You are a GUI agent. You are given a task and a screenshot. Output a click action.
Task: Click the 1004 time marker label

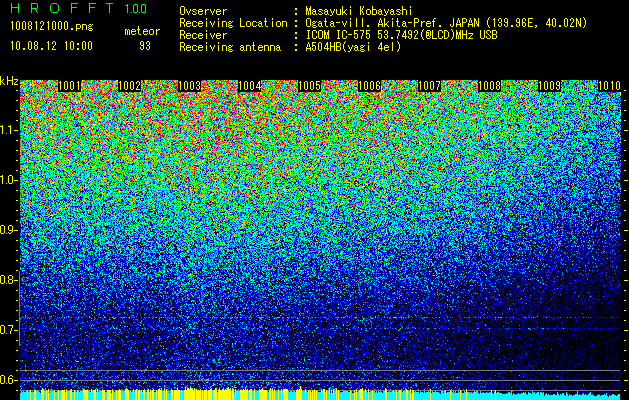point(250,86)
